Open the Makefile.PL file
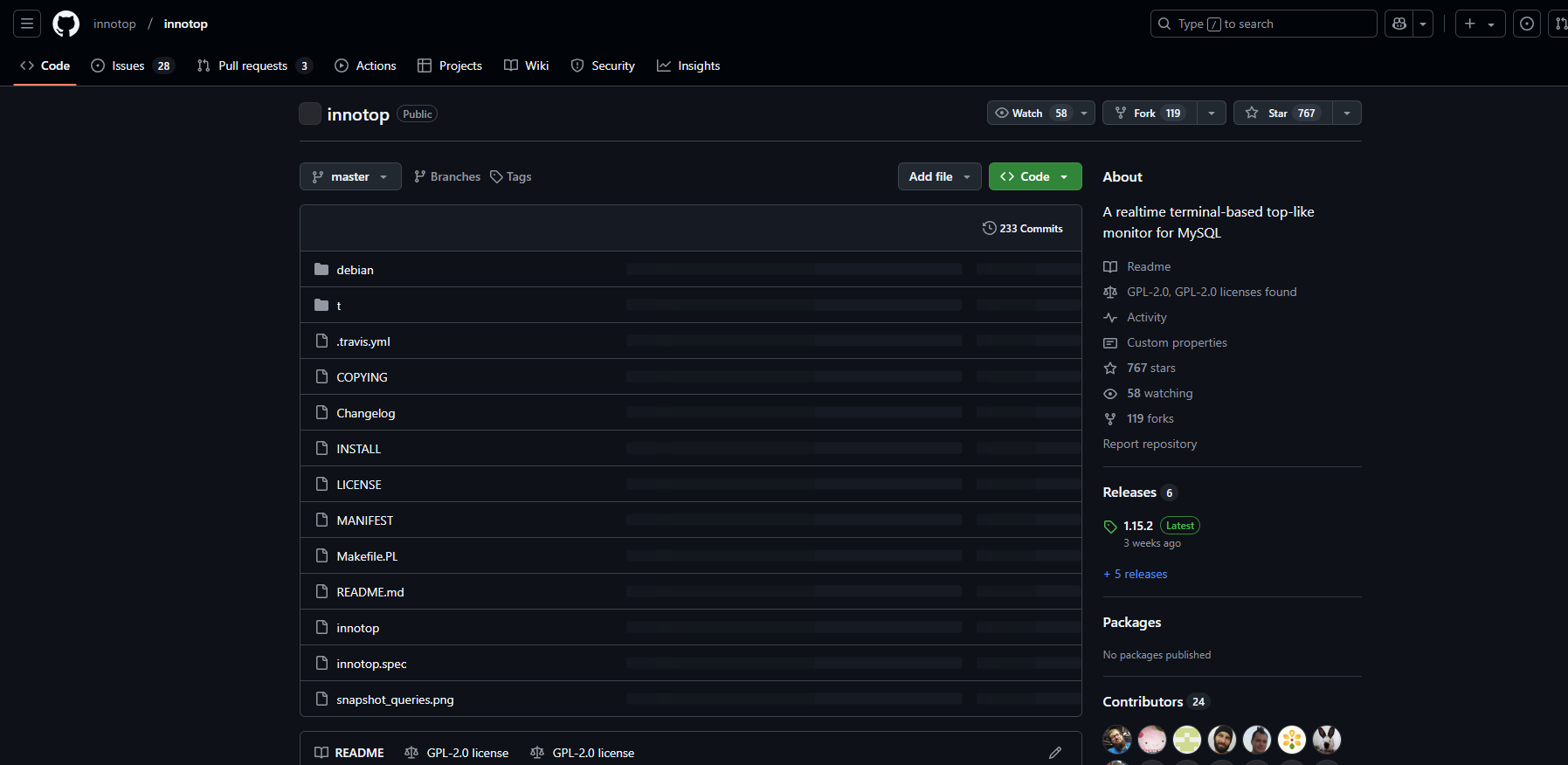 click(x=367, y=556)
